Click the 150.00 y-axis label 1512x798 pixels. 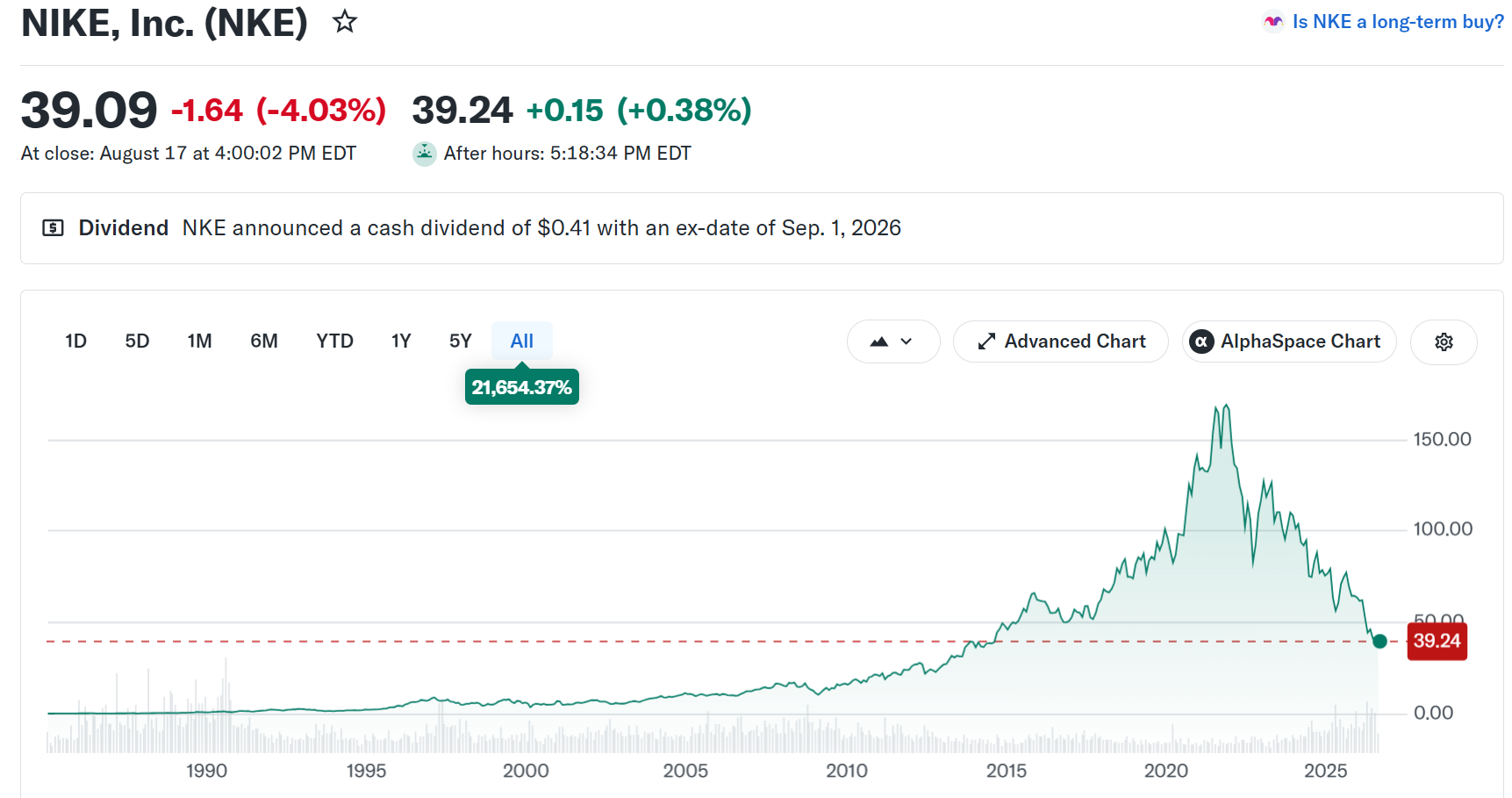1442,439
